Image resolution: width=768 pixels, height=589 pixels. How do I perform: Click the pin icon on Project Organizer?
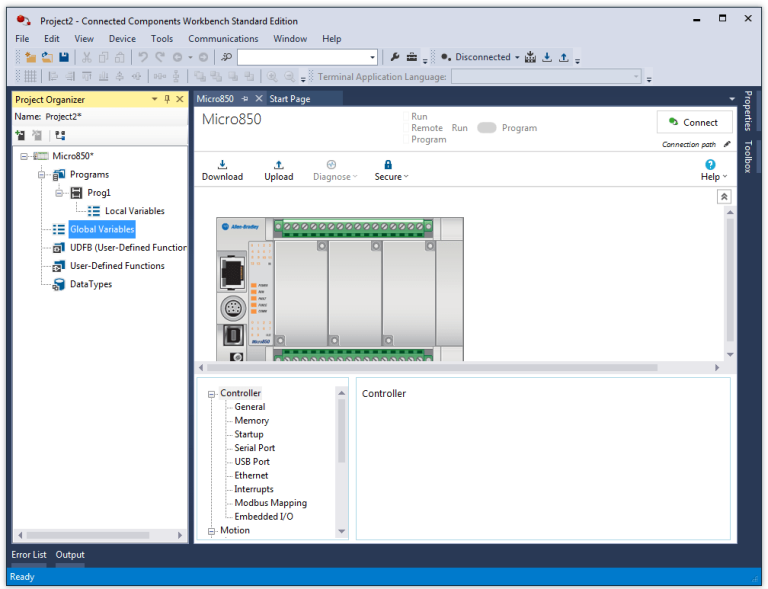click(x=167, y=99)
